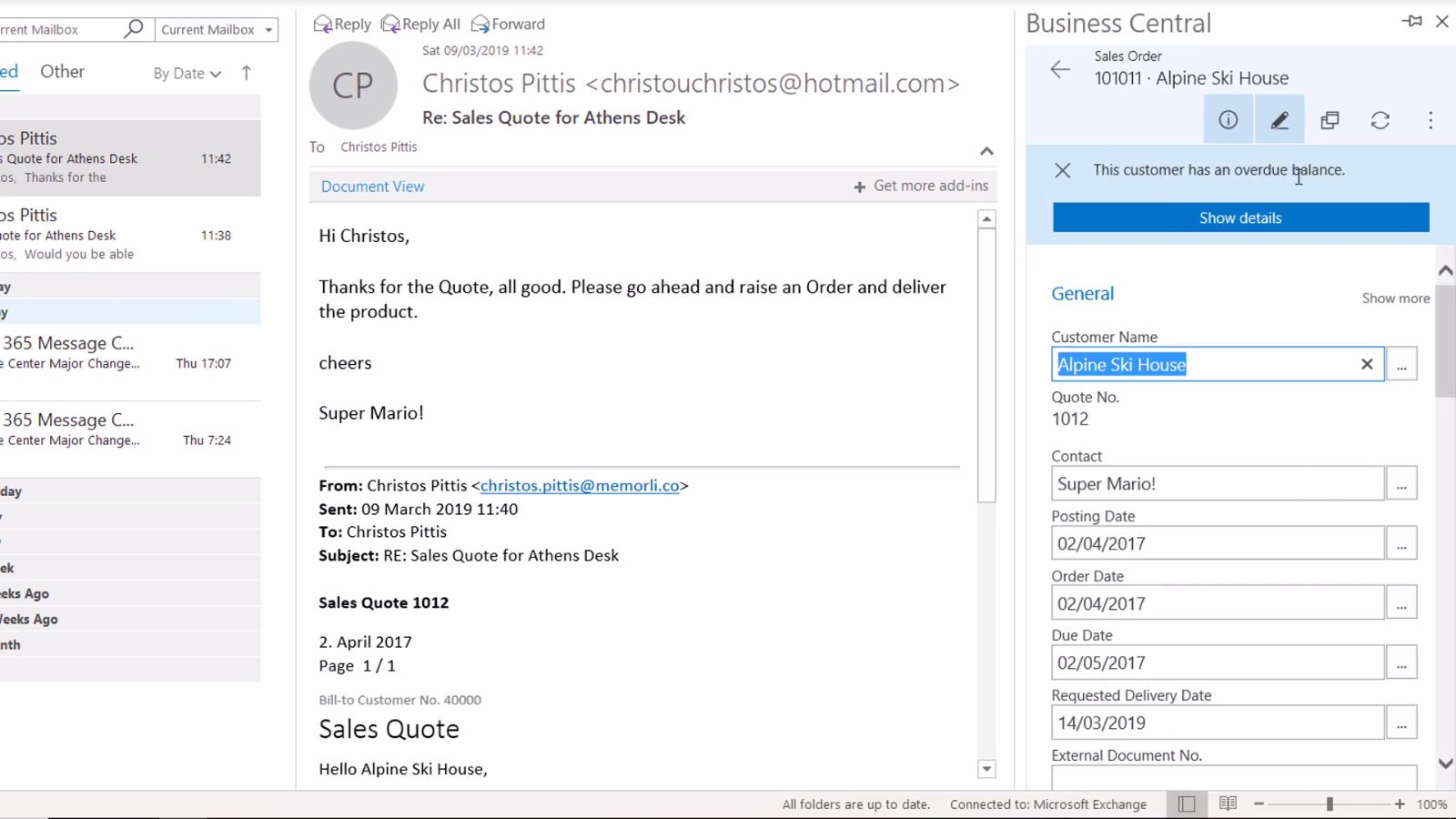Zoom in with the plus button

click(x=1400, y=804)
